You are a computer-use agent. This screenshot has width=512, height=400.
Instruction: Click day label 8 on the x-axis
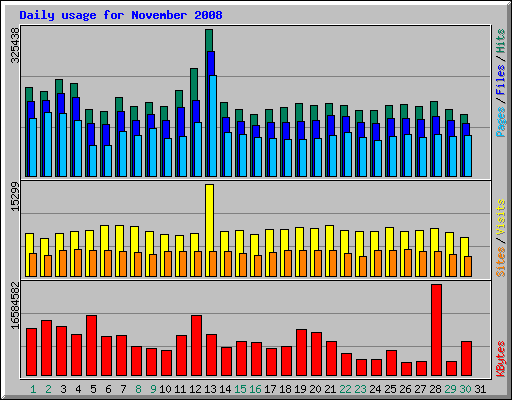coord(138,389)
